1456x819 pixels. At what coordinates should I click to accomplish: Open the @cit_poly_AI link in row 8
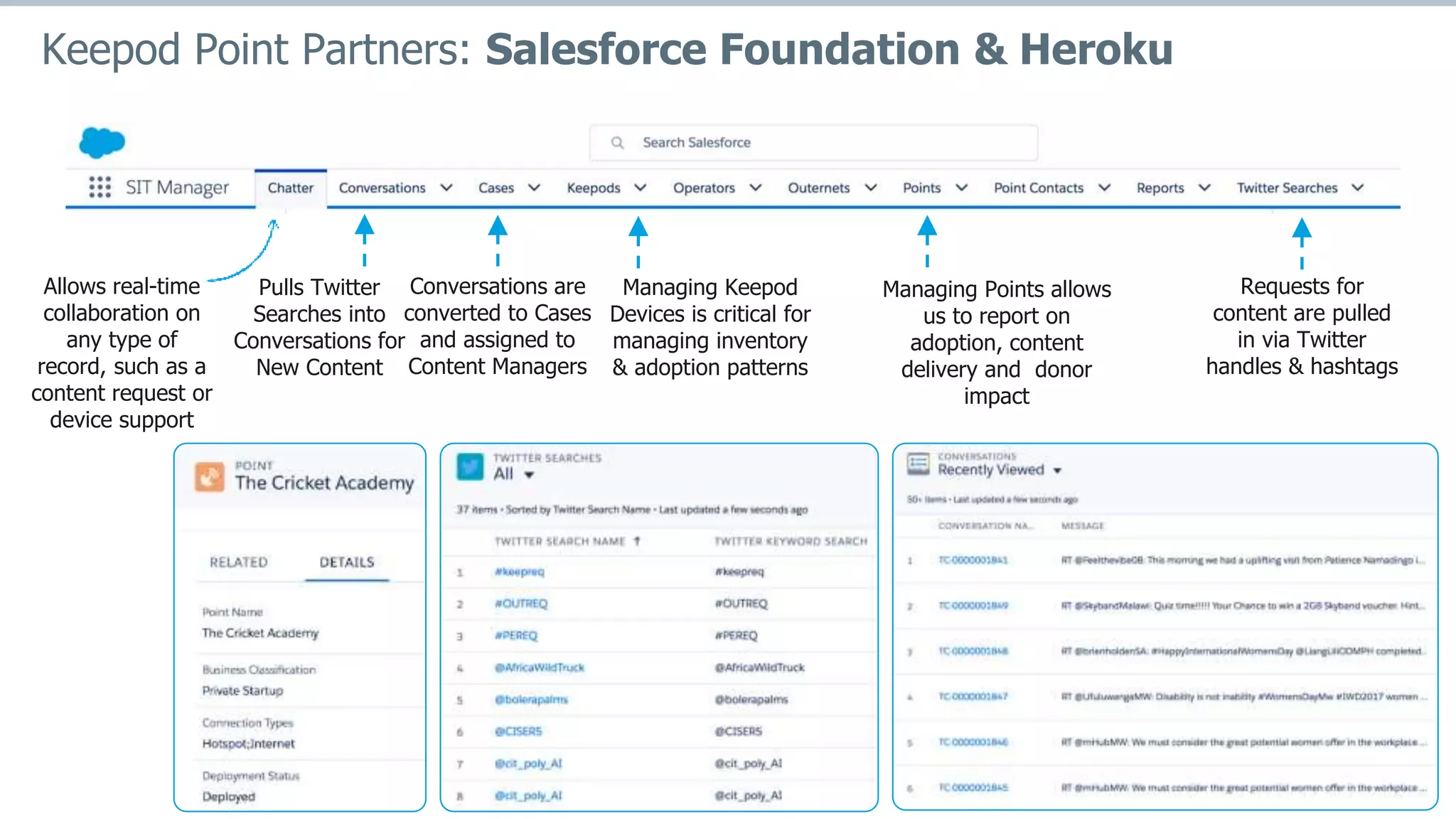pyautogui.click(x=528, y=796)
